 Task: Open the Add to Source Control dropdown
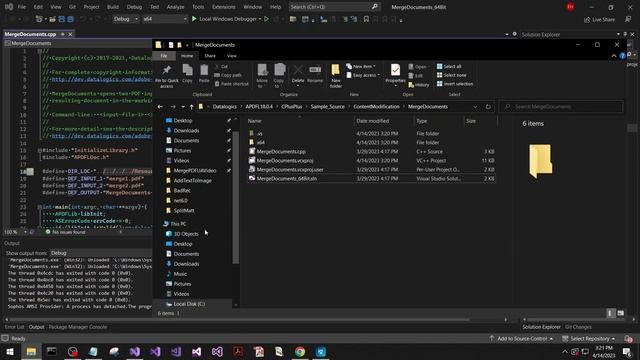(521, 339)
